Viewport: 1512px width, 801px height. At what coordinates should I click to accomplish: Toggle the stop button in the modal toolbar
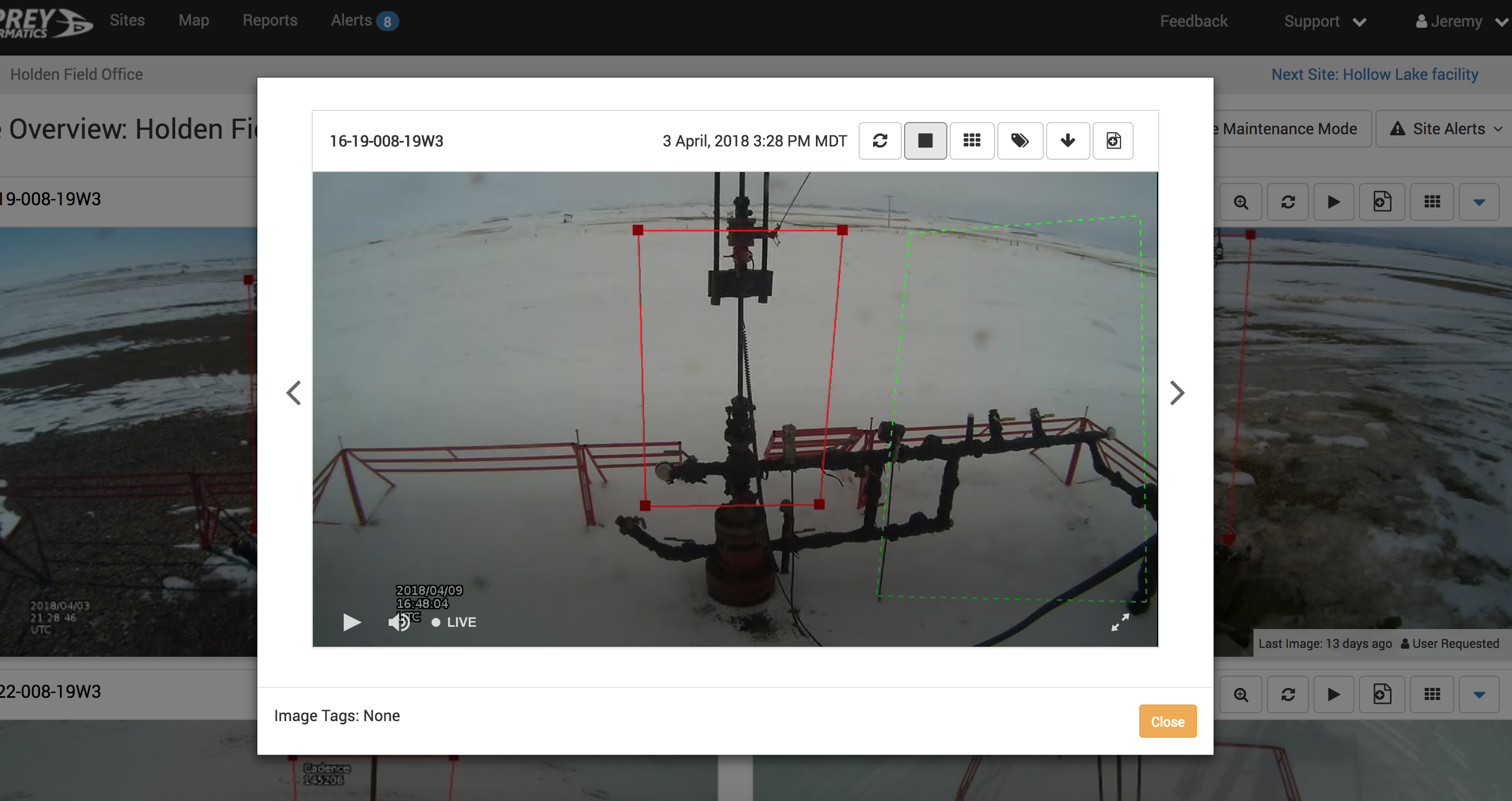tap(926, 141)
